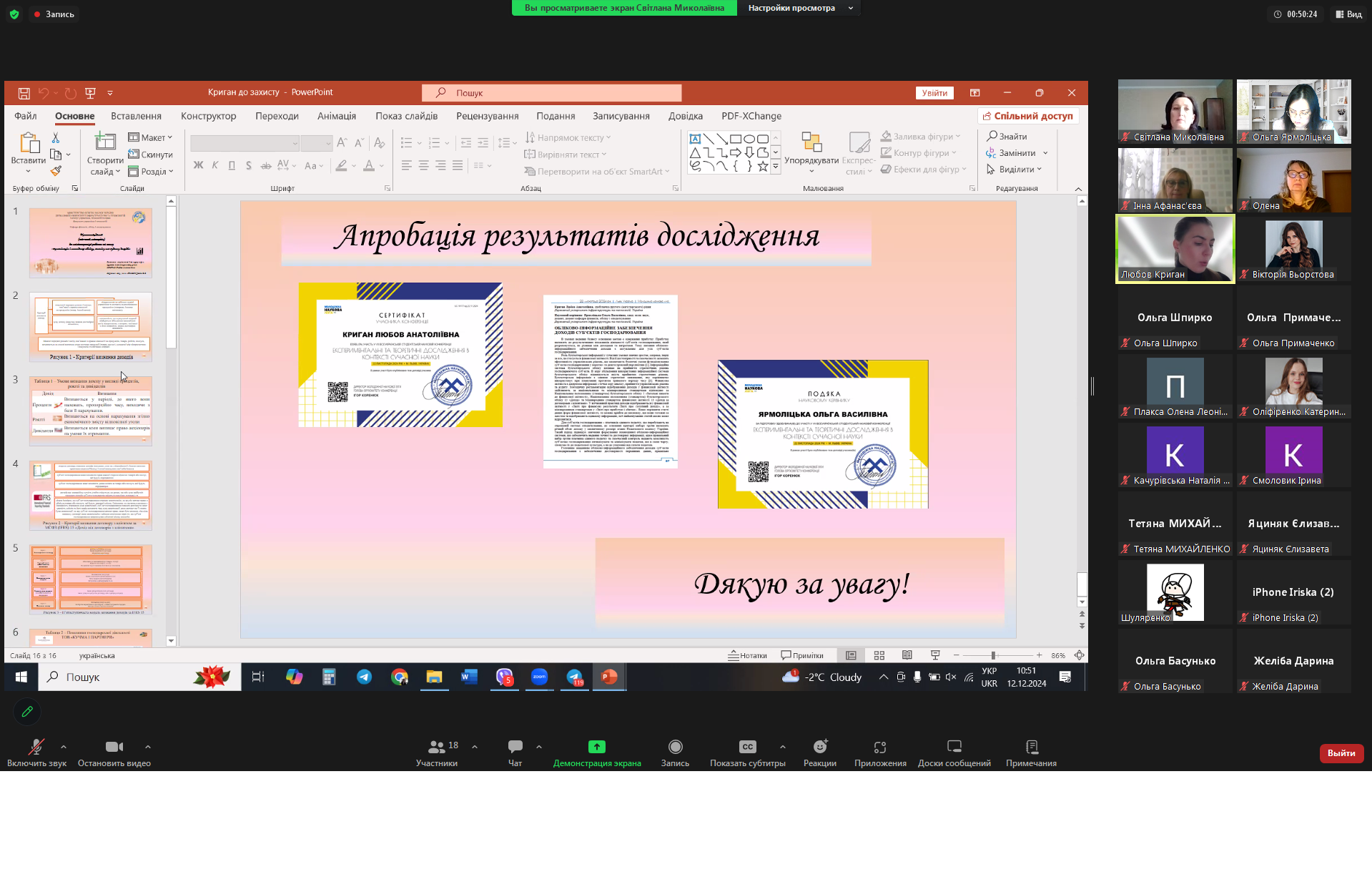Open Zoom Примечания notes

coord(1031,753)
